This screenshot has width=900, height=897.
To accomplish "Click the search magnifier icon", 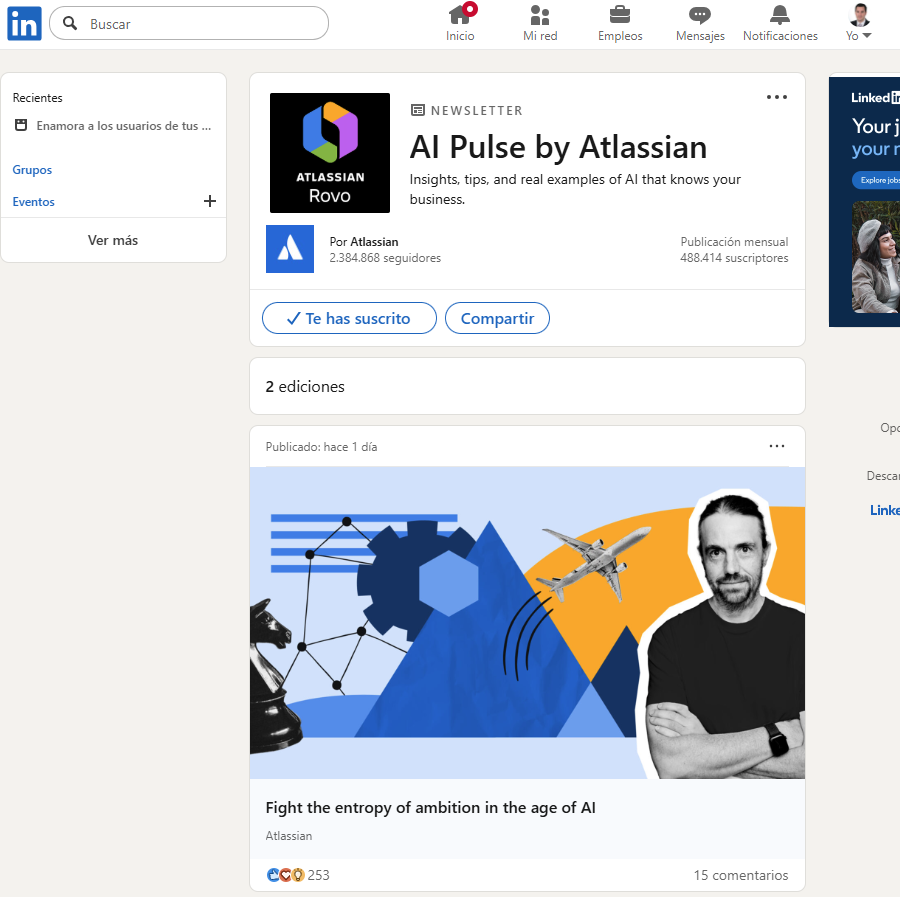I will coord(70,23).
